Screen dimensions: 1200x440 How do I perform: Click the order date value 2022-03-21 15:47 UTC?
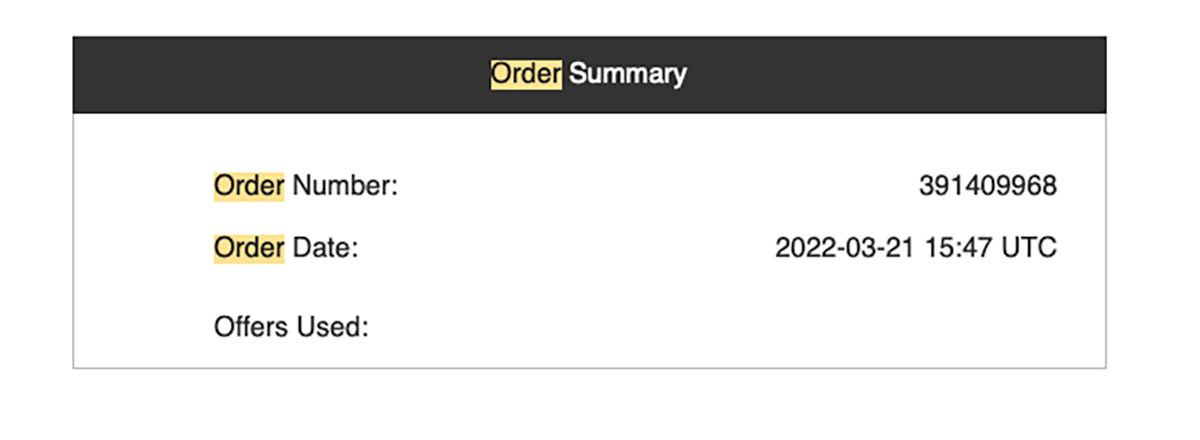(915, 247)
